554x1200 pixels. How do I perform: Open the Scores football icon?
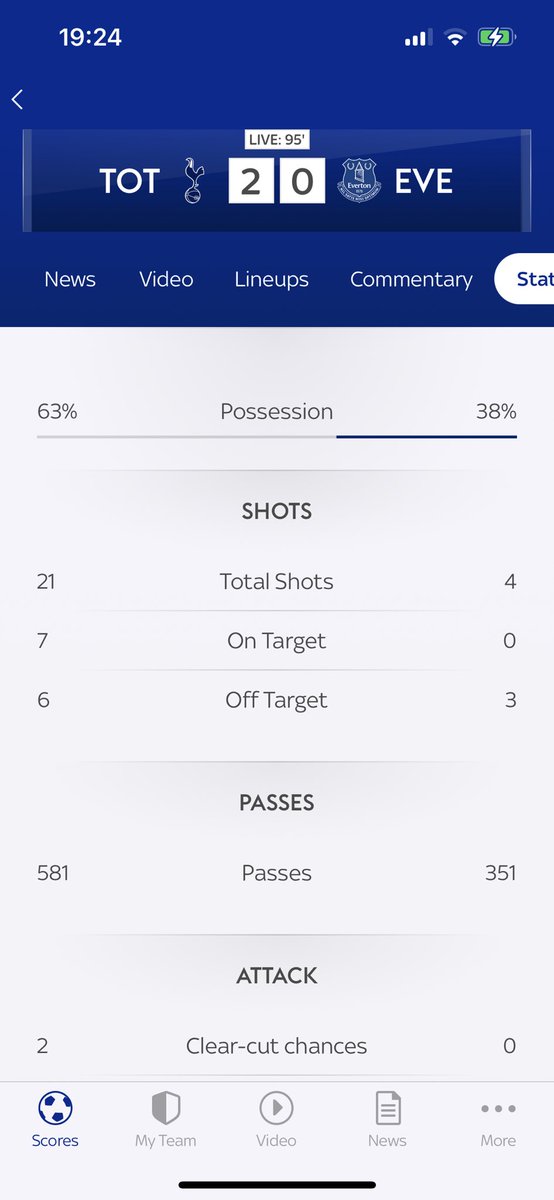(x=55, y=1108)
